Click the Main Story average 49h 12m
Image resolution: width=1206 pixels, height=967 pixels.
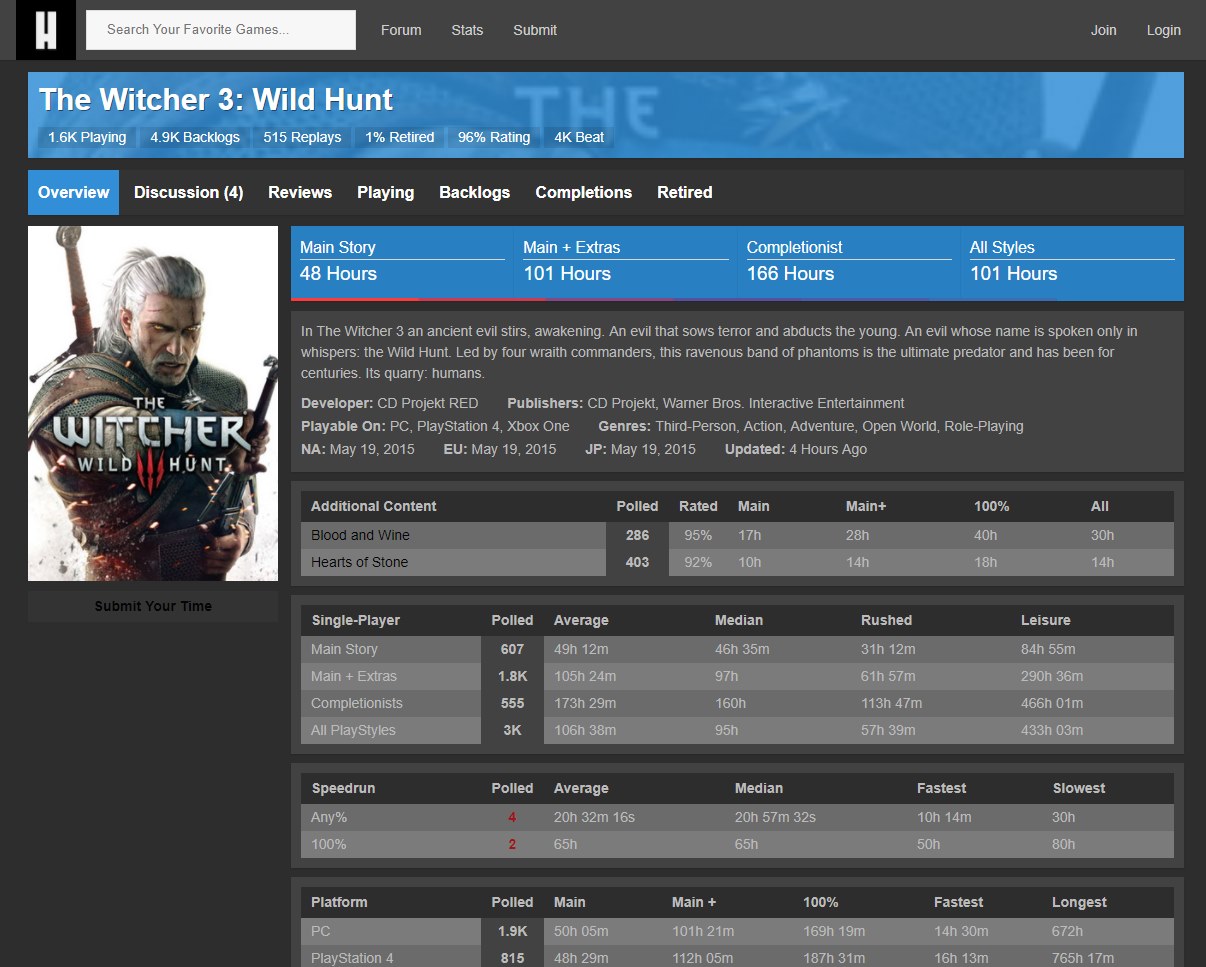pos(581,649)
